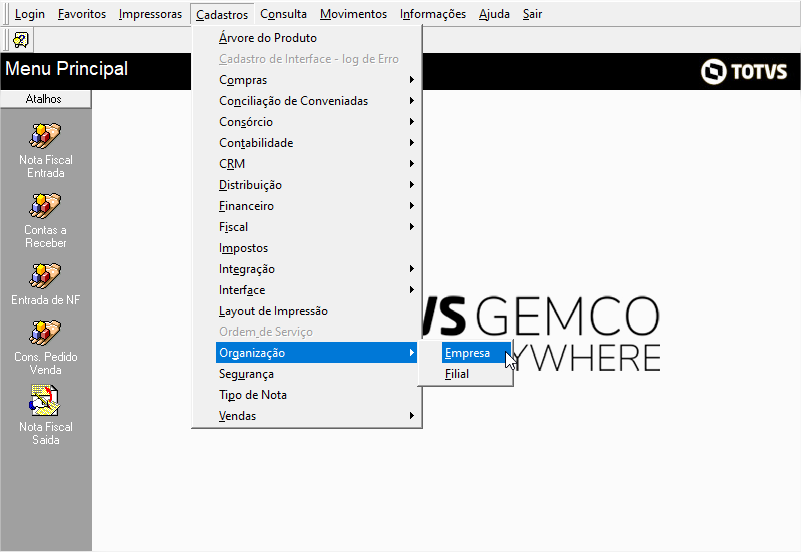
Task: Expand the Interface submenu
Action: click(317, 290)
